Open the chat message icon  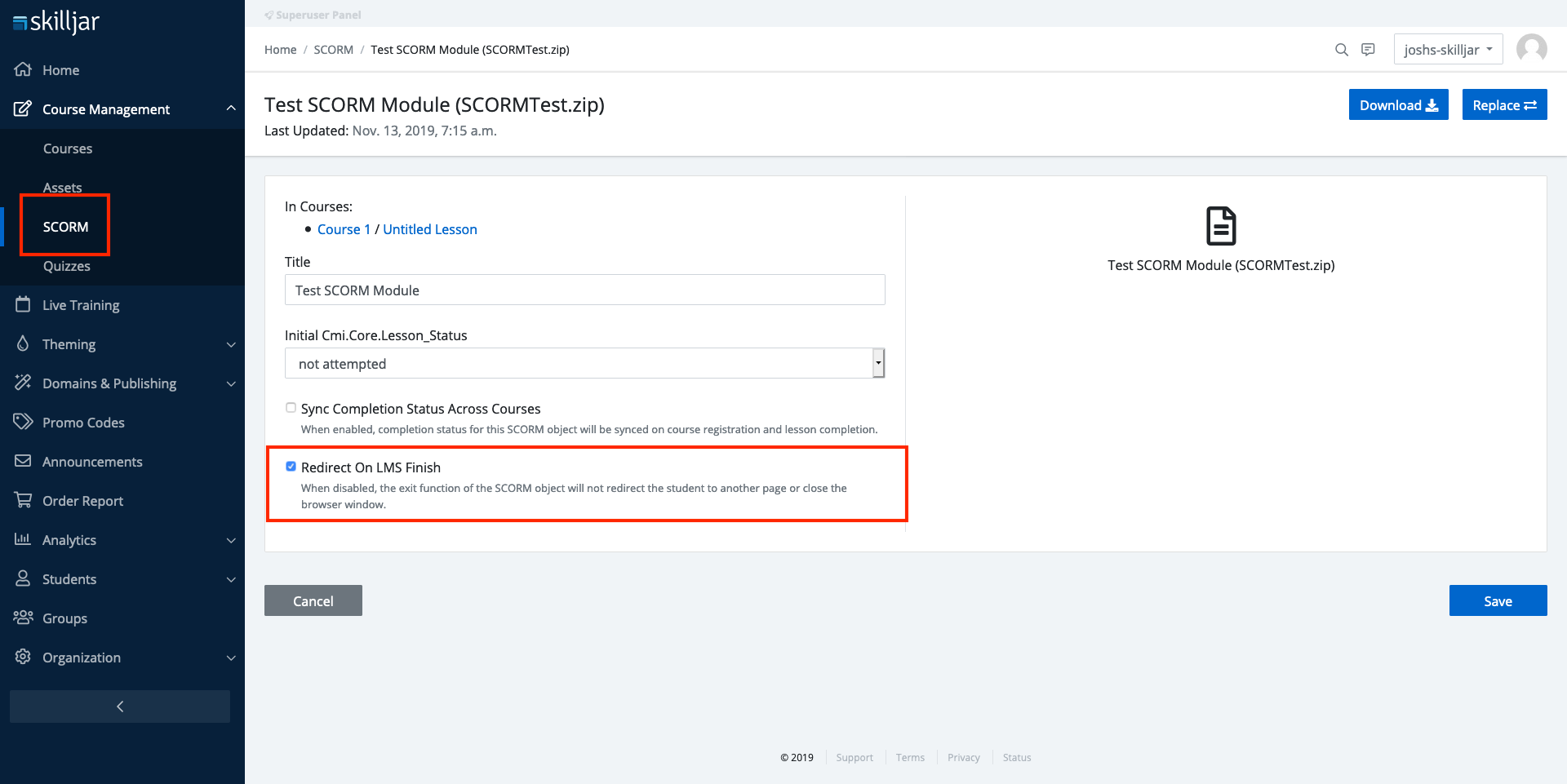point(1368,50)
